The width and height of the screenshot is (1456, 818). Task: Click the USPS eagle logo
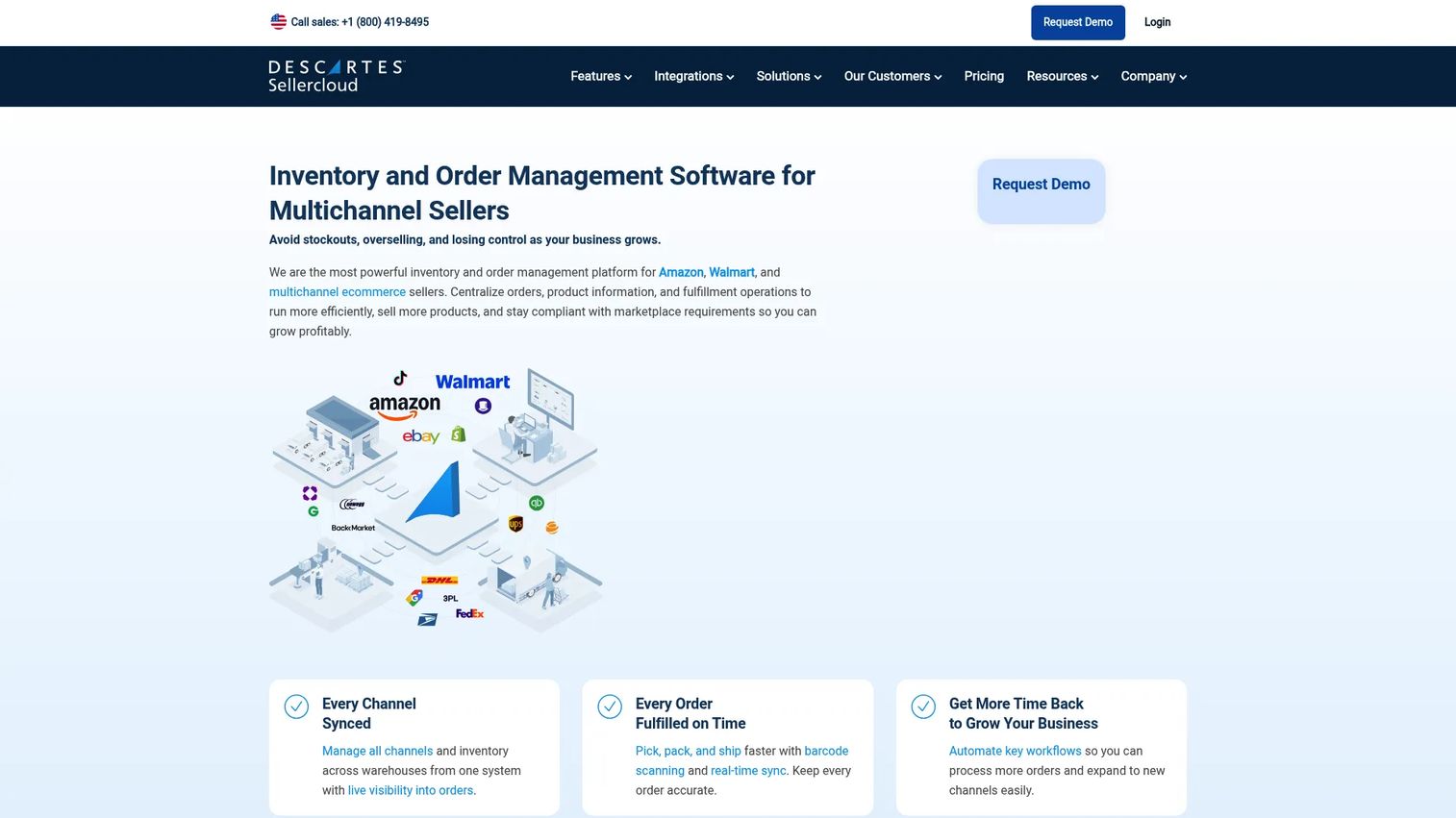pos(427,620)
